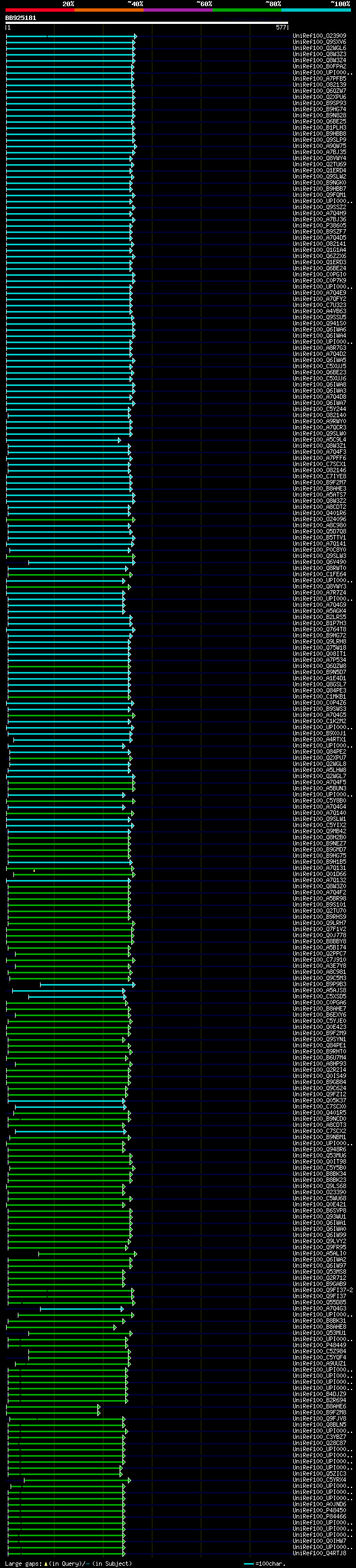Select the UniRef100_B1PLH3 label

pyautogui.click(x=319, y=128)
